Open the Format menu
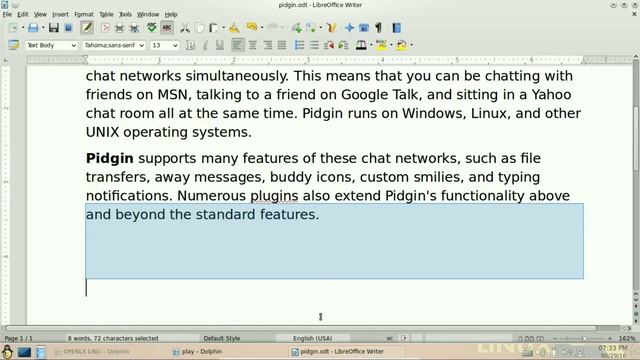 pos(84,14)
